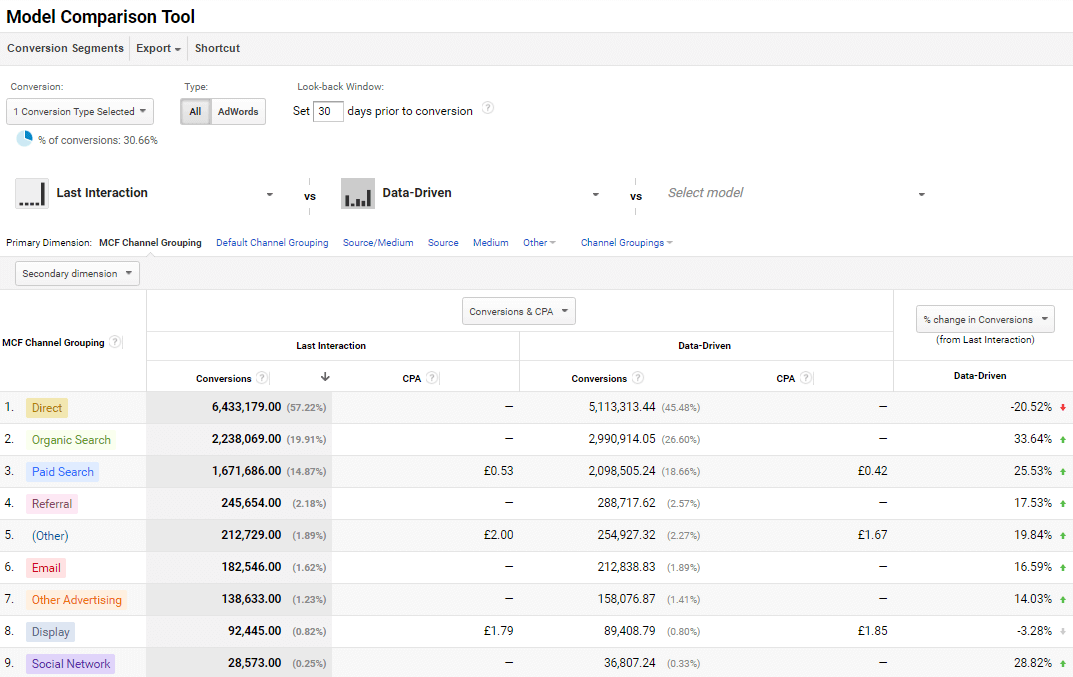Click the Email channel label

(46, 568)
